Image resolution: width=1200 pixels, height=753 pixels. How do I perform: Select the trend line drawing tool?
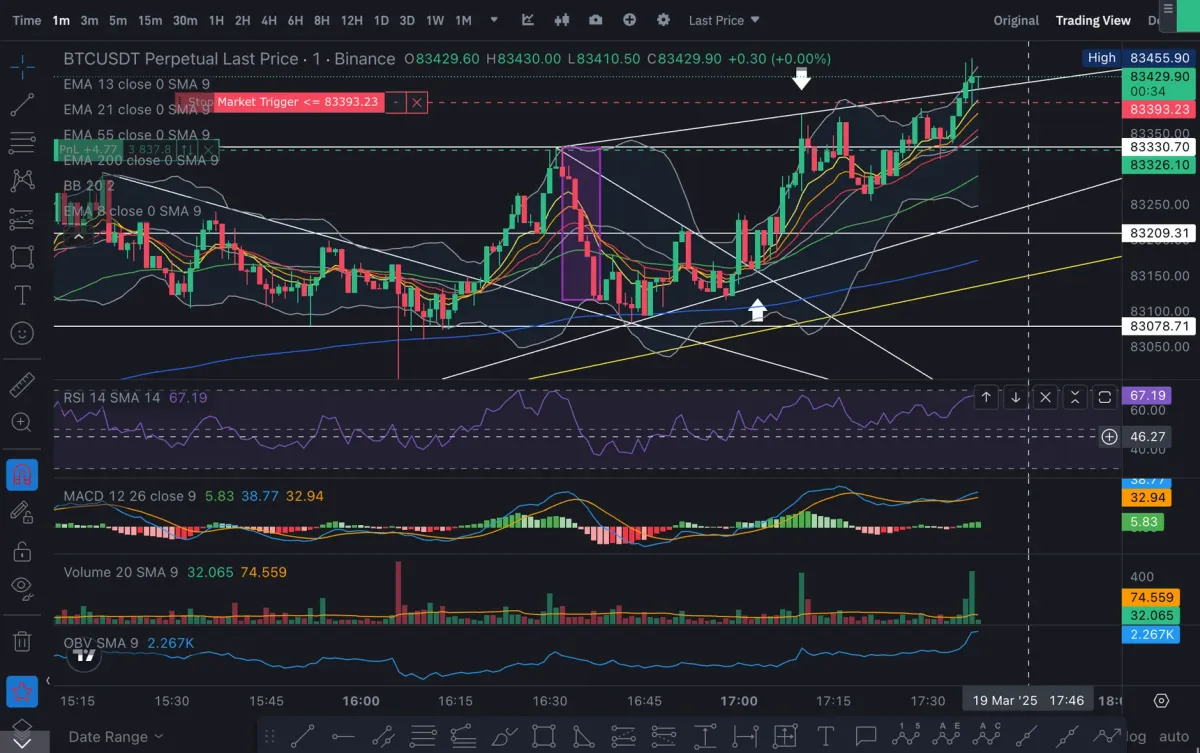[22, 104]
